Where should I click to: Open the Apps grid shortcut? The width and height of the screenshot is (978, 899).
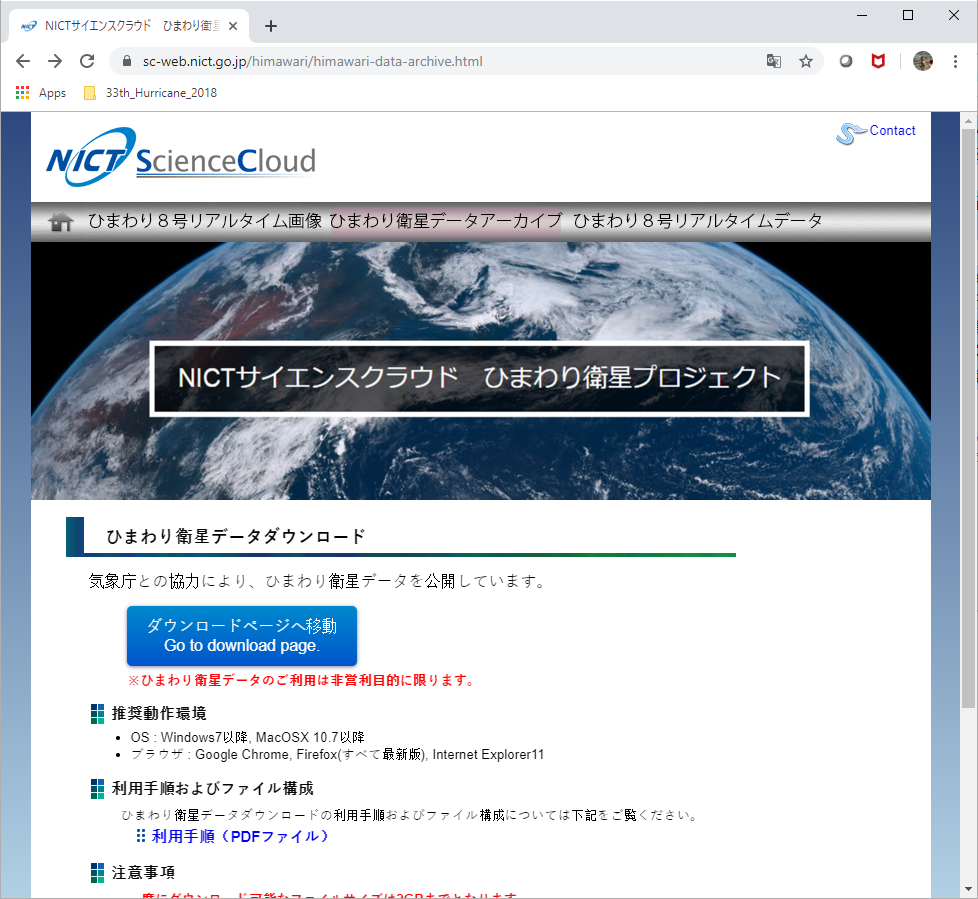41,93
